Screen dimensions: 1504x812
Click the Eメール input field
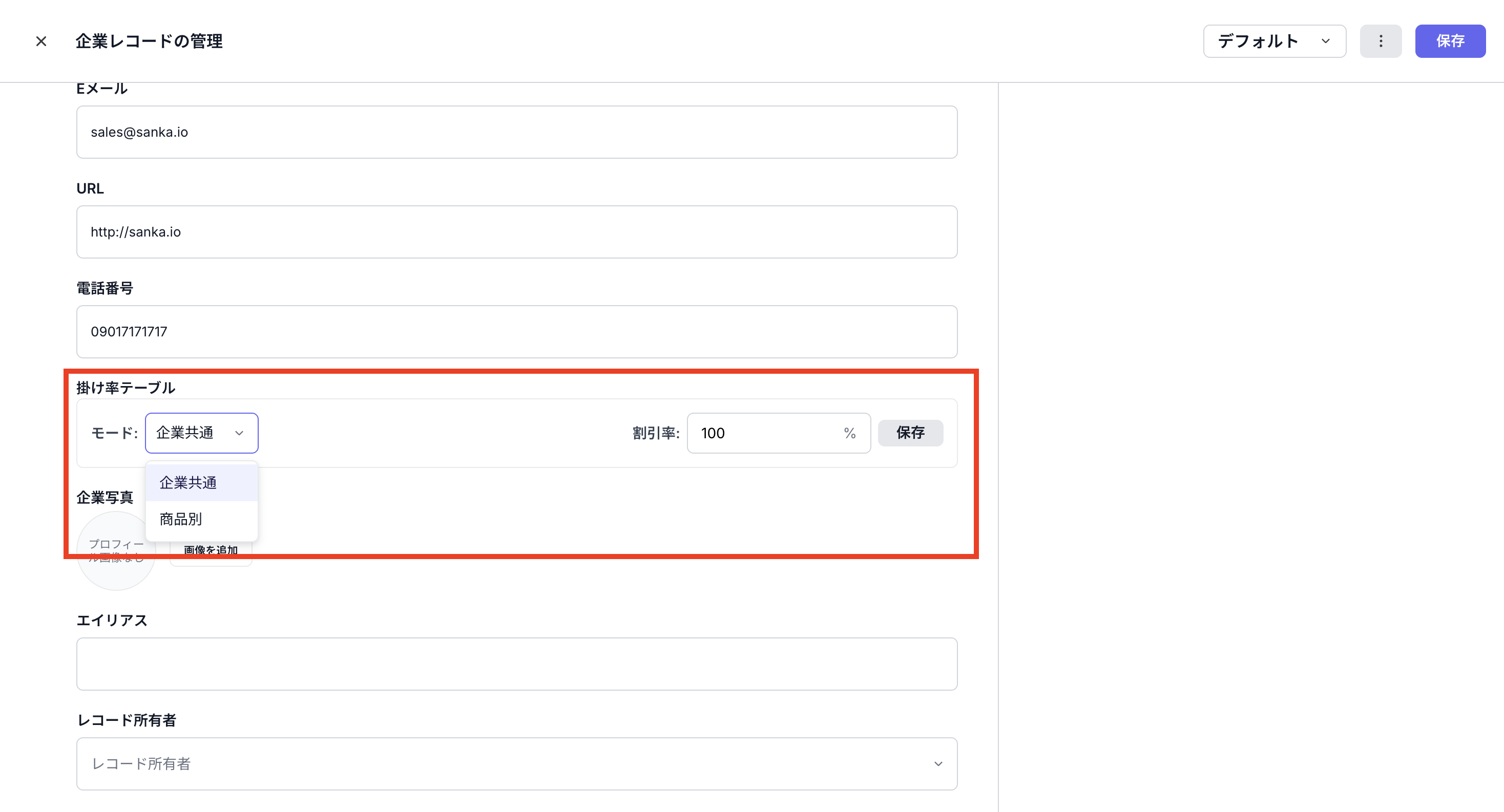pyautogui.click(x=516, y=133)
